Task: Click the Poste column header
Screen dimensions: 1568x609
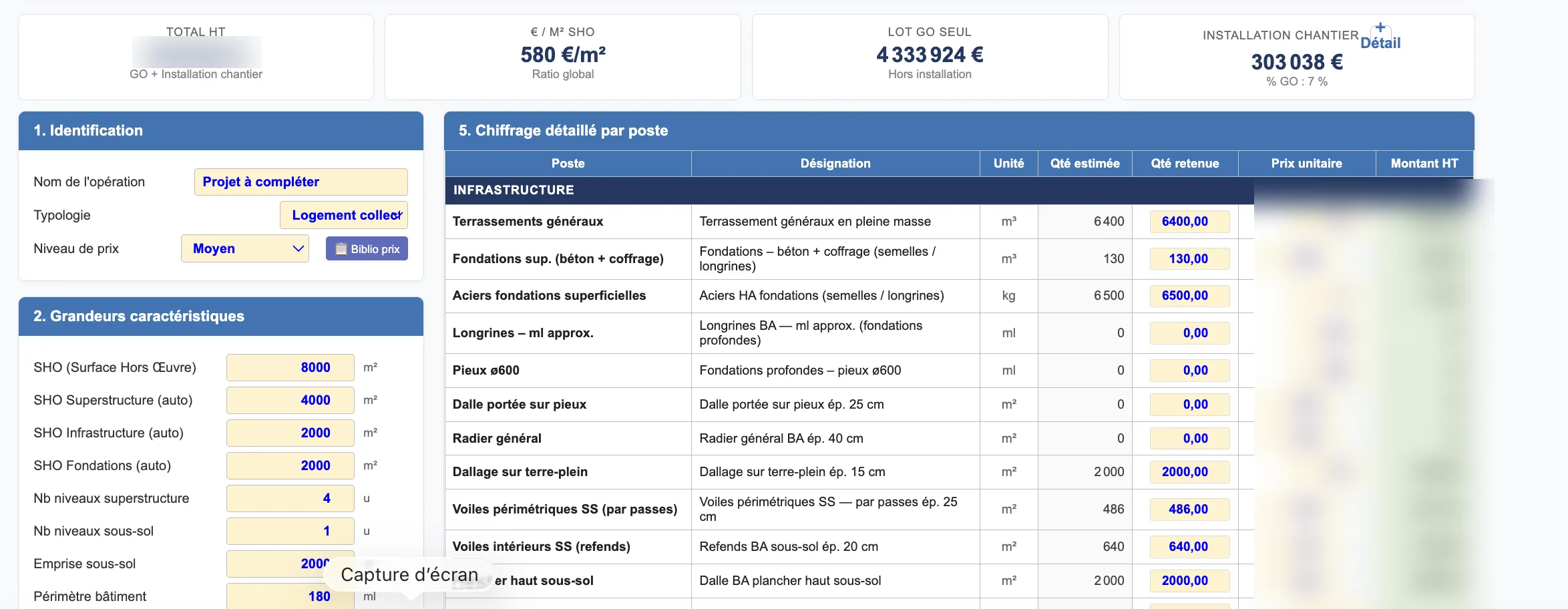Action: point(568,164)
